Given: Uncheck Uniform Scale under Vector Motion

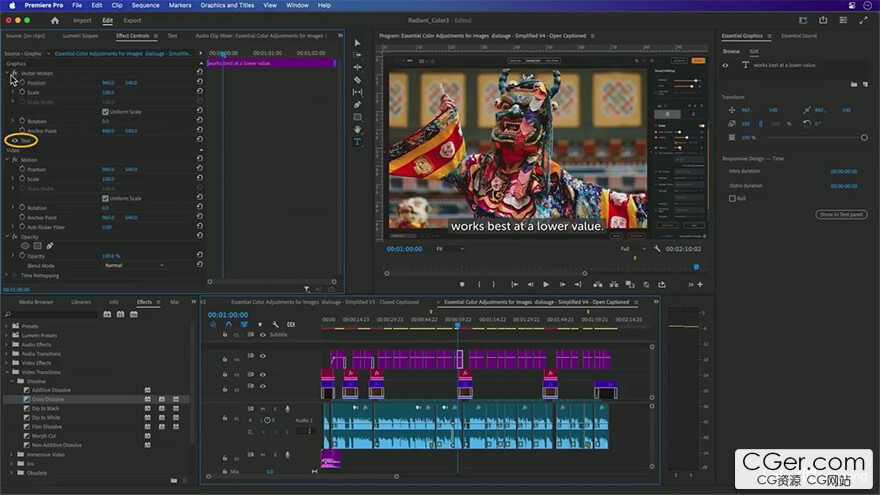Looking at the screenshot, I should click(x=105, y=112).
